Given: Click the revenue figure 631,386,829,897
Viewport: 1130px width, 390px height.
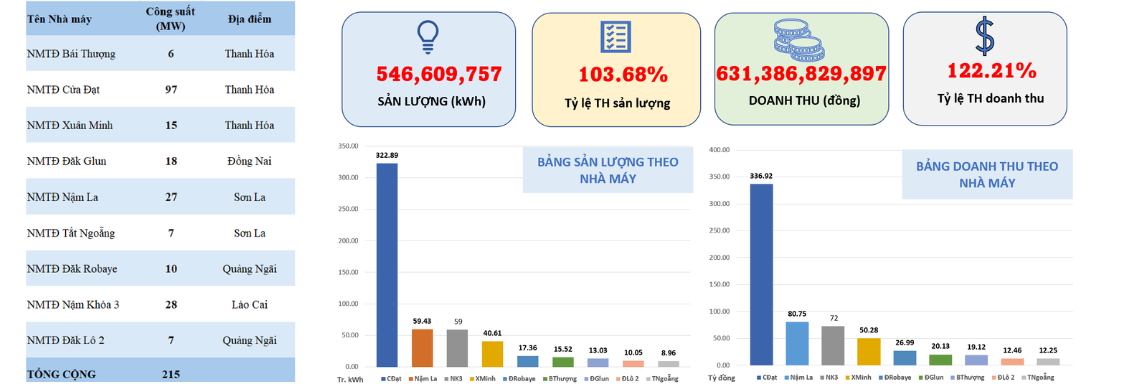Looking at the screenshot, I should point(801,74).
